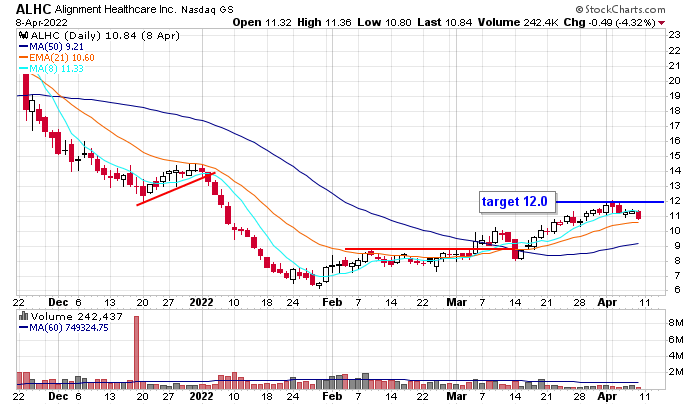Click the Apr label on volume panel axis

click(x=607, y=397)
